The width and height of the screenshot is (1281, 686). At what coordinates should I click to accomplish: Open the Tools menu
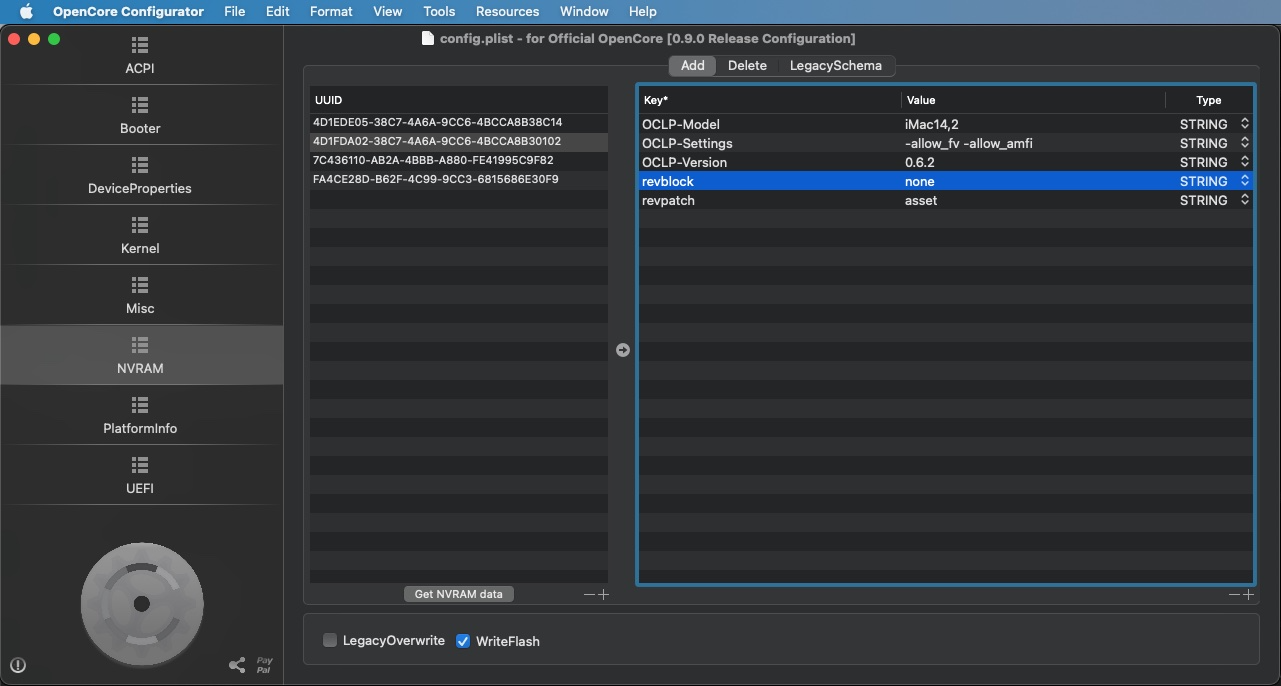tap(439, 11)
